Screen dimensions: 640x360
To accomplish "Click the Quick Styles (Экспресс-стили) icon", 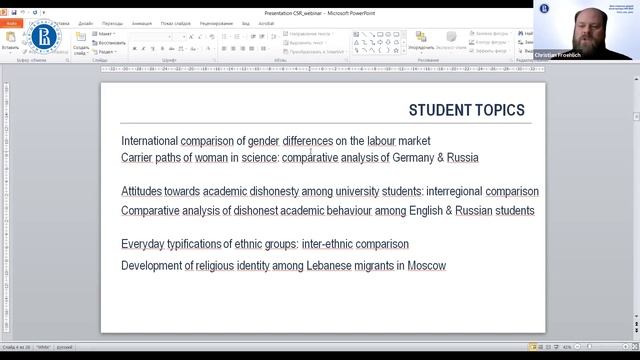I will [451, 37].
